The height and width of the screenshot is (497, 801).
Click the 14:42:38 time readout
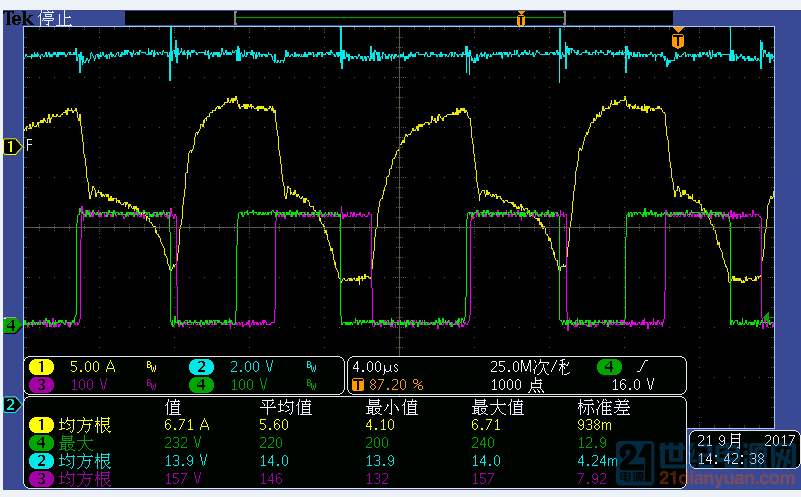[731, 459]
